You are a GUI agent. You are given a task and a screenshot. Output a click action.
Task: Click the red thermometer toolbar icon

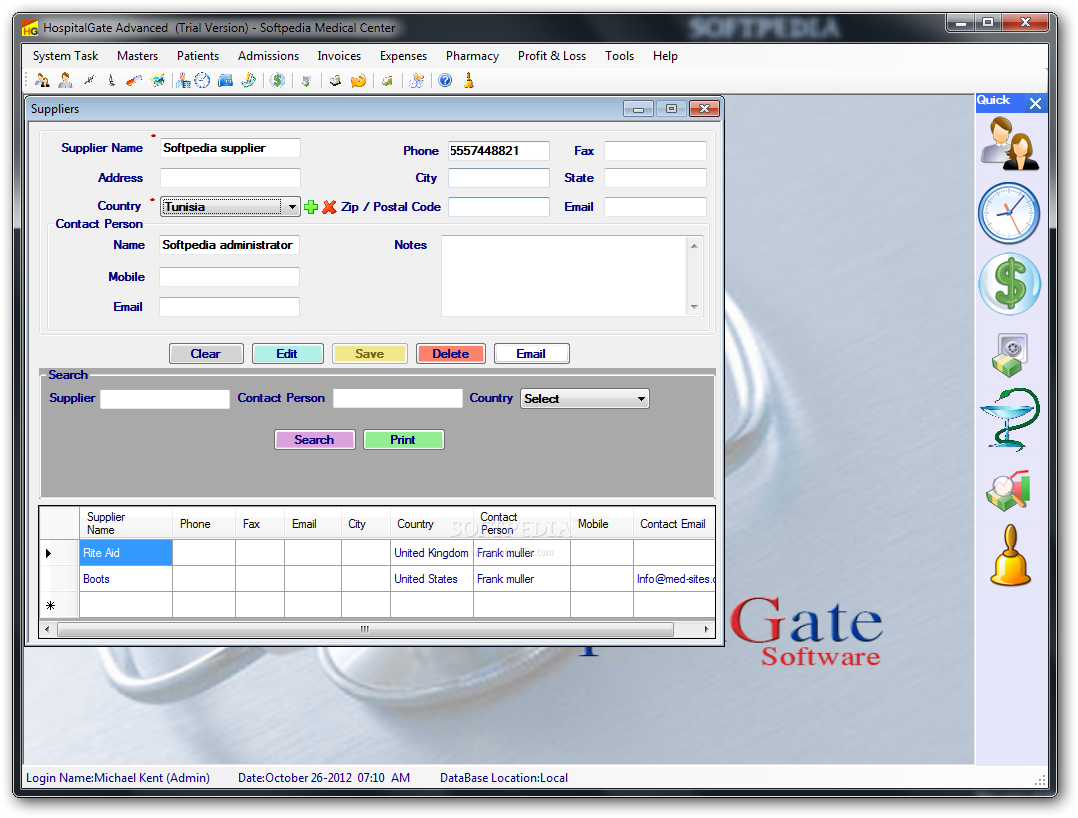coord(134,80)
